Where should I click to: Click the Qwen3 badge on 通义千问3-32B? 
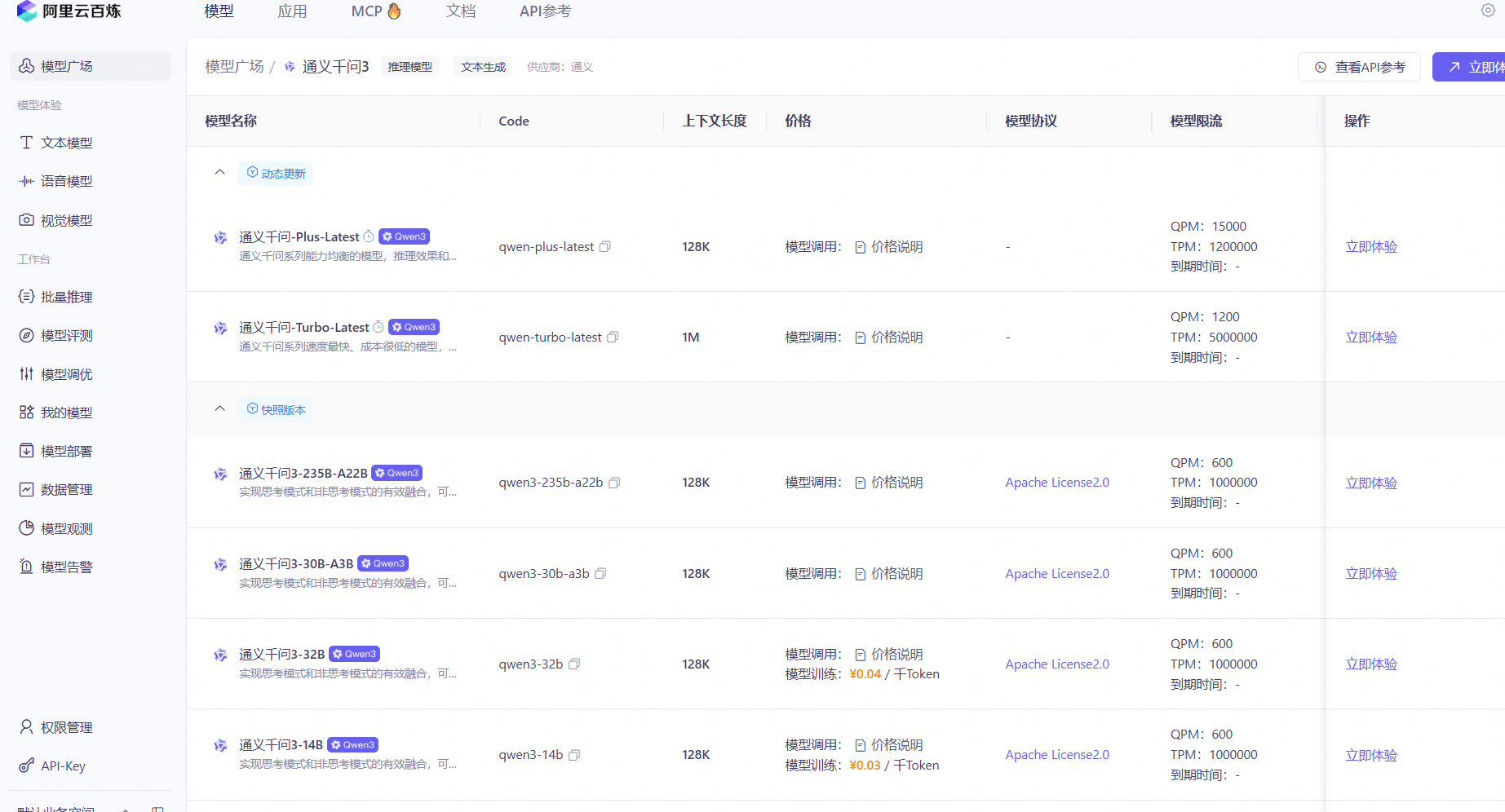pyautogui.click(x=354, y=654)
